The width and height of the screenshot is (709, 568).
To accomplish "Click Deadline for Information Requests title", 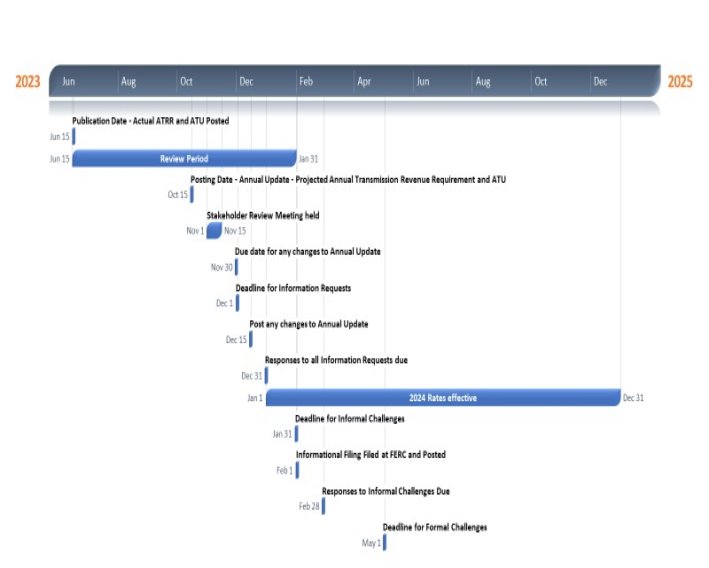I will (x=293, y=288).
